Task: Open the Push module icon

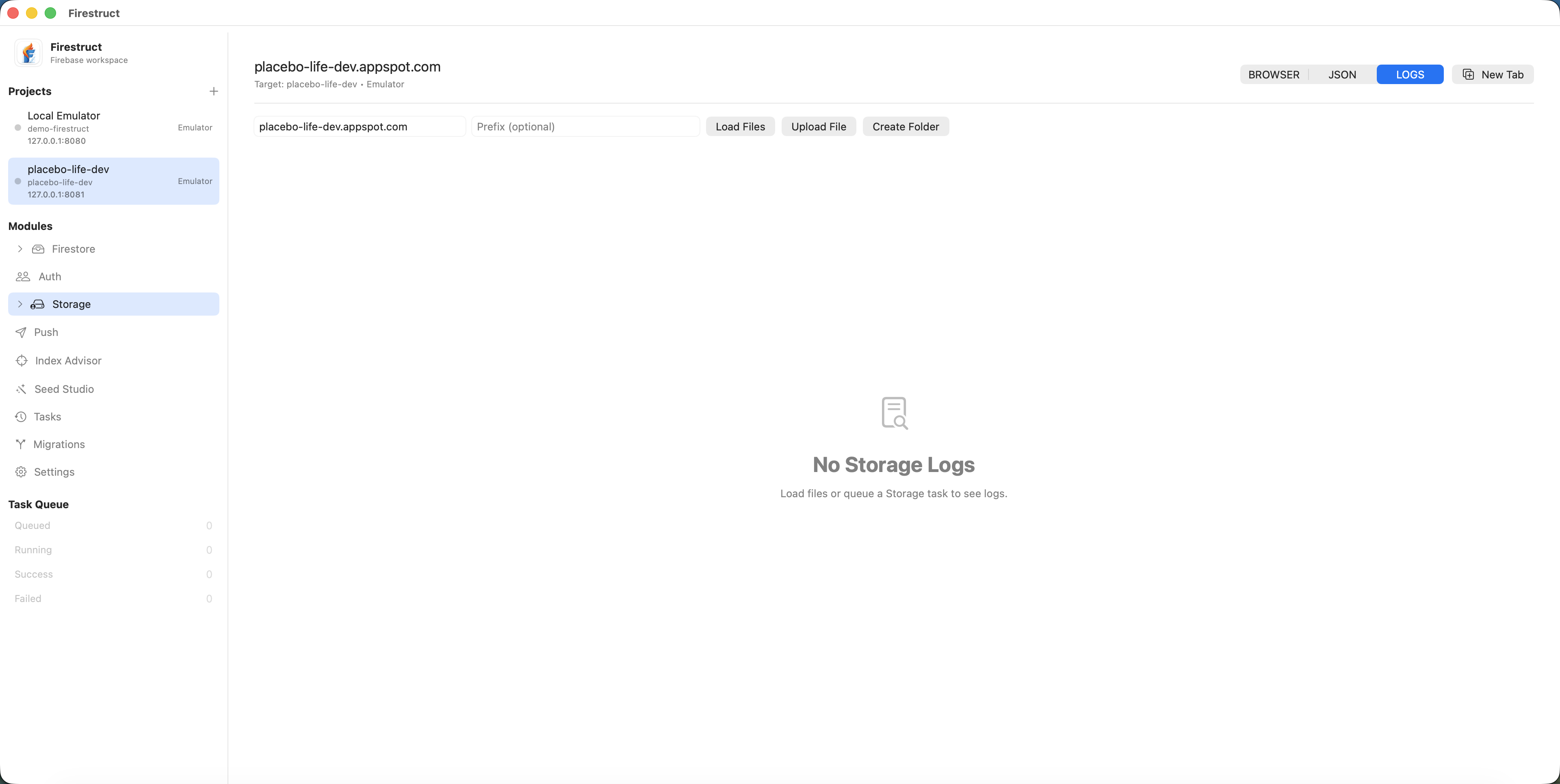Action: click(x=22, y=332)
